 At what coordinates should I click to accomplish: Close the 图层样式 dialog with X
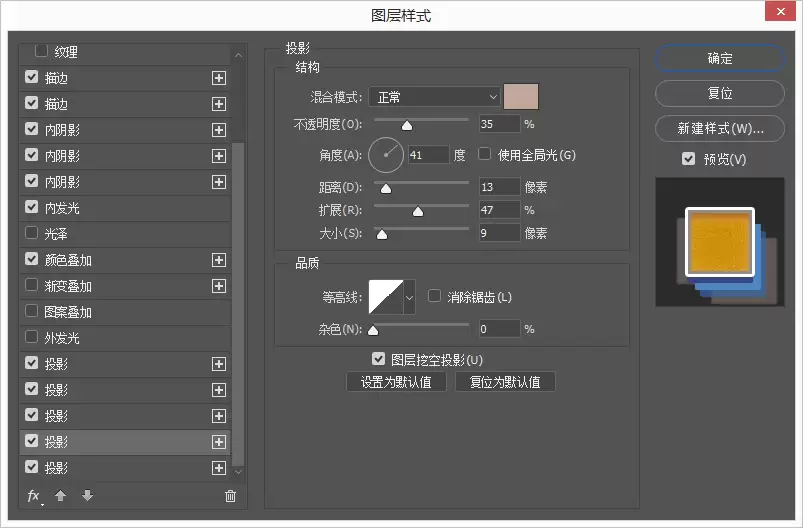(780, 11)
